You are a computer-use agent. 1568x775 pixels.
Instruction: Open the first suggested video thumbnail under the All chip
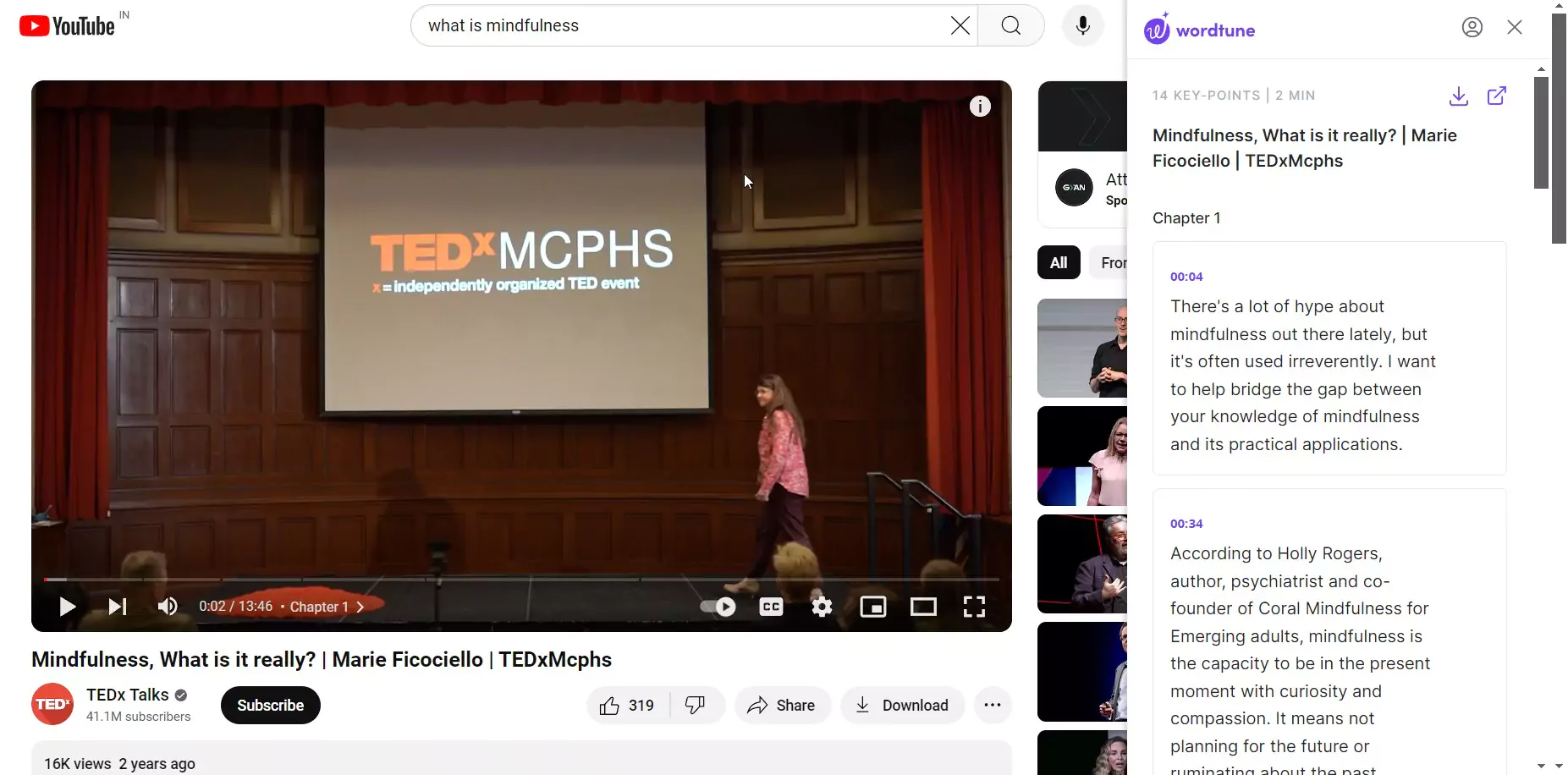tap(1082, 348)
